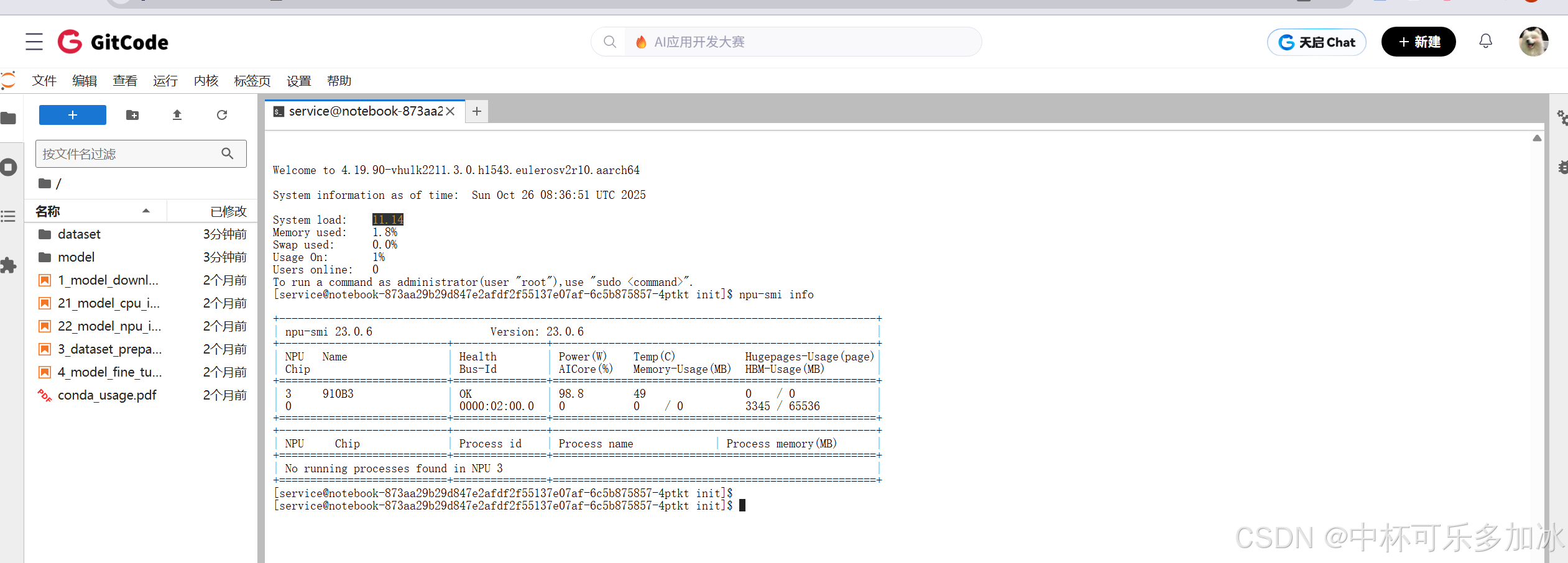Click the Jupyter logo icon
This screenshot has height=563, width=1568.
(7, 81)
